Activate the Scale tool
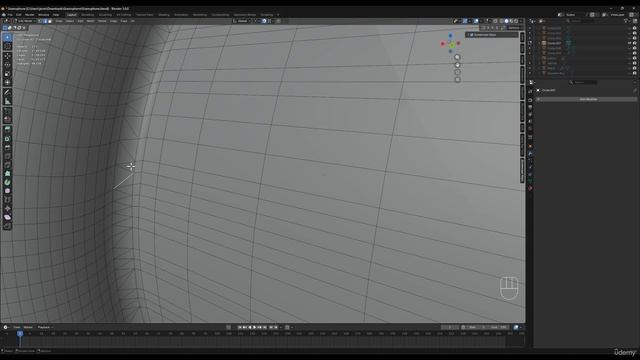Screen dimensions: 640x360 pos(7,73)
